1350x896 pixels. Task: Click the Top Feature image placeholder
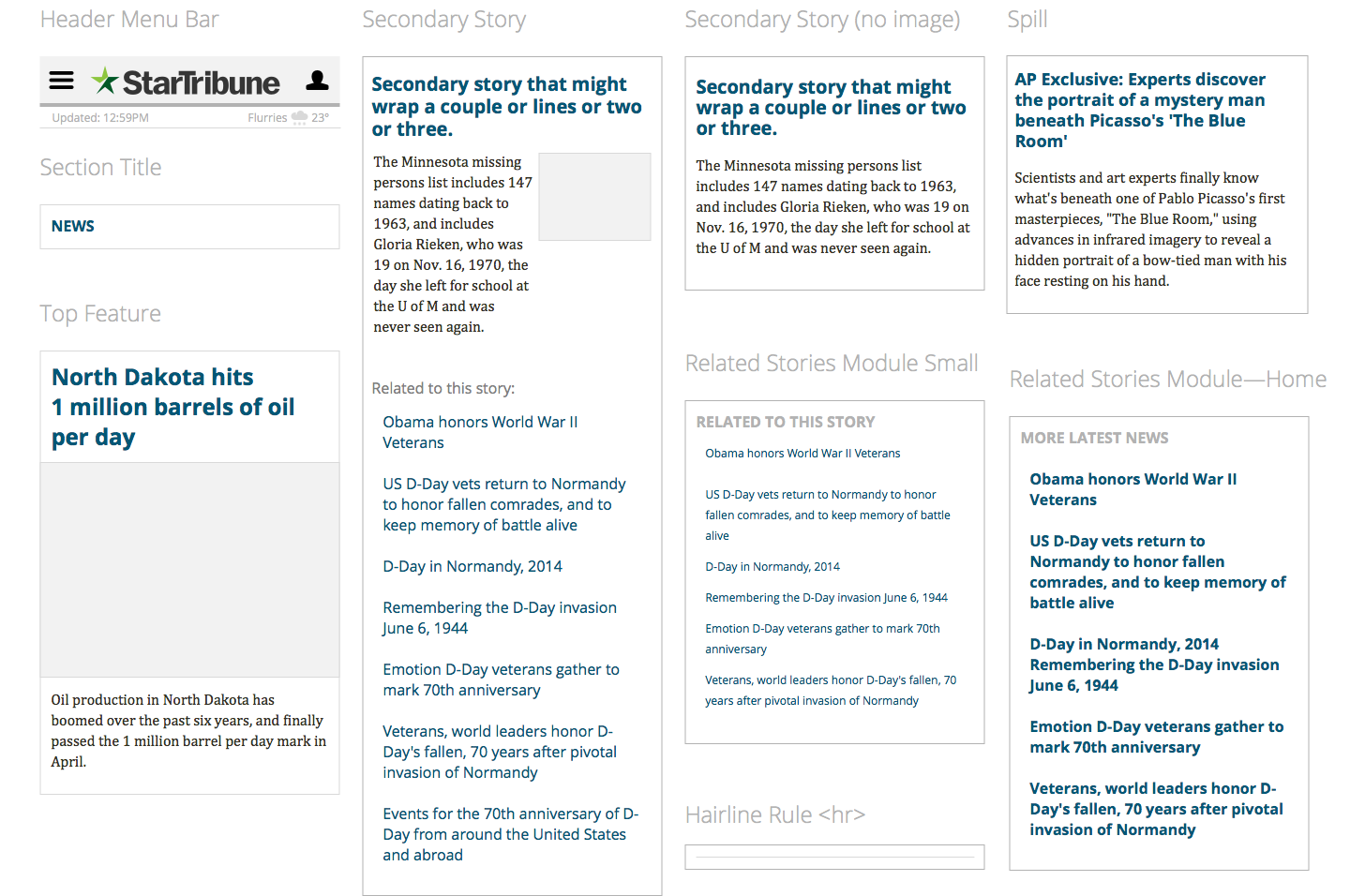pos(189,570)
